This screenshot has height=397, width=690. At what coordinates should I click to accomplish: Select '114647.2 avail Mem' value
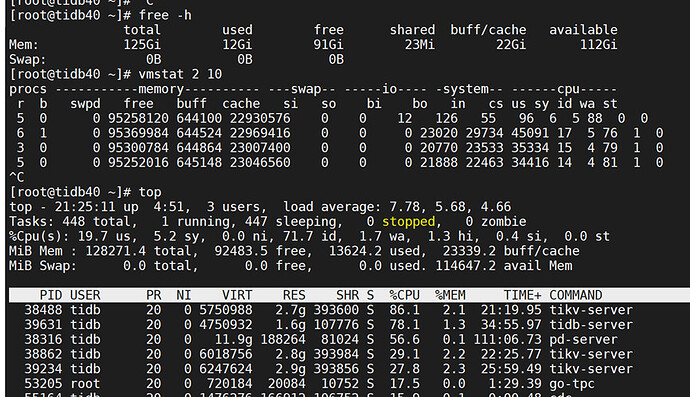(x=504, y=266)
